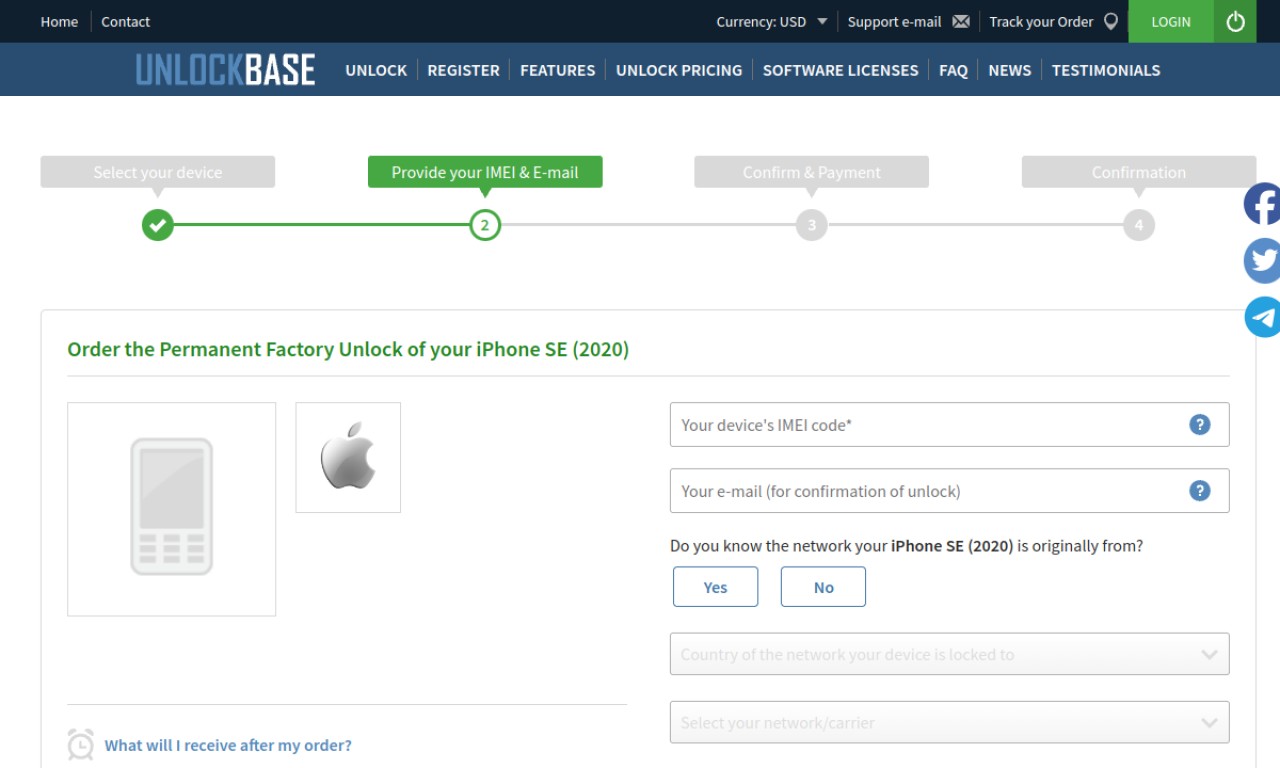
Task: Choose Yes for known original network
Action: [715, 587]
